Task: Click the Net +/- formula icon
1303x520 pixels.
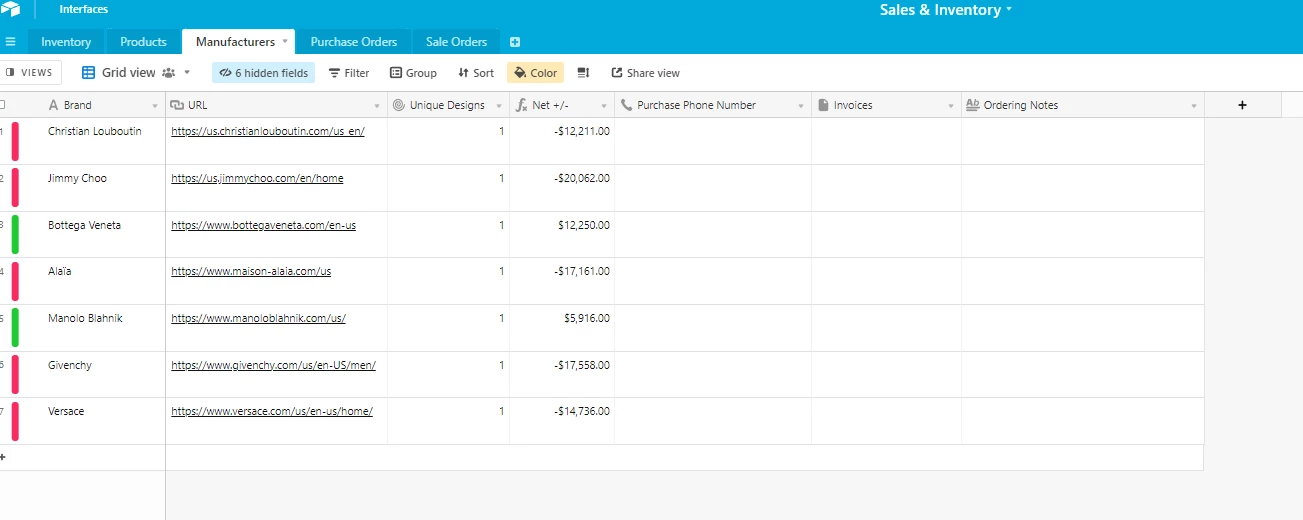Action: click(x=521, y=105)
